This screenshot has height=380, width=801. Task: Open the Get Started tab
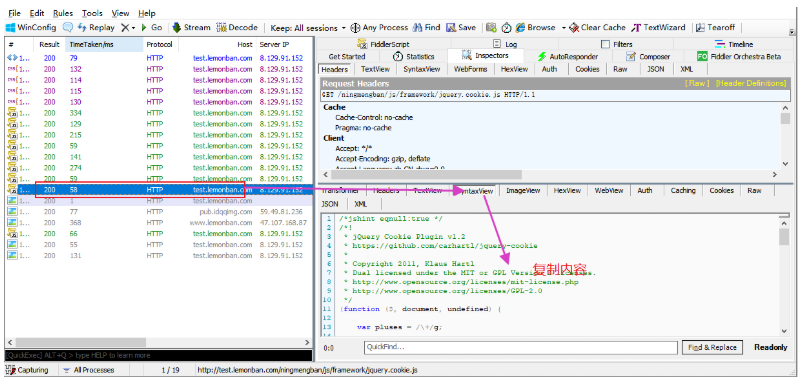tap(347, 56)
